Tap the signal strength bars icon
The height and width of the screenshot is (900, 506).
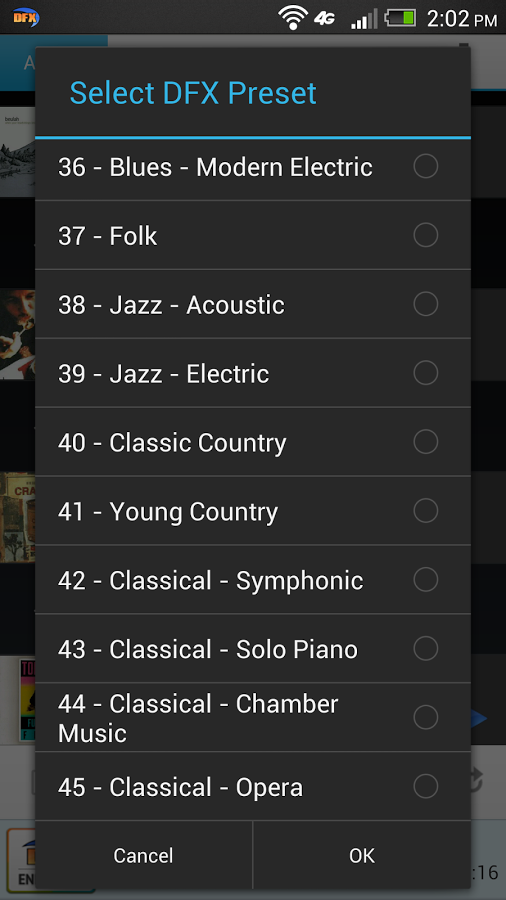[x=364, y=18]
